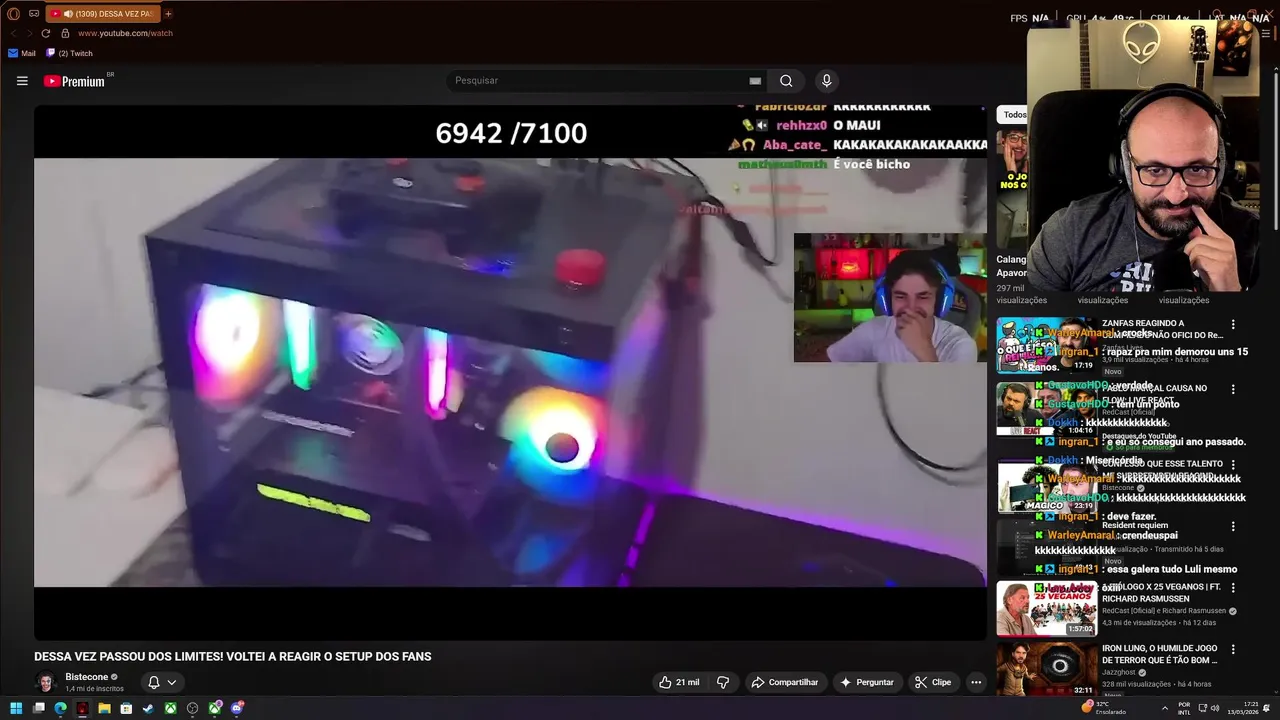Open a new browser tab
The height and width of the screenshot is (720, 1280).
(x=168, y=14)
